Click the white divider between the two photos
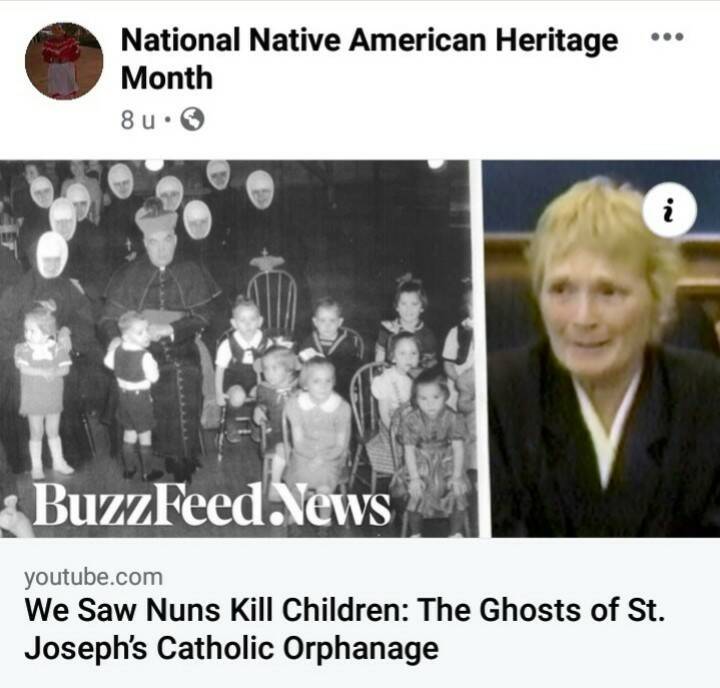The image size is (720, 688). 484,349
